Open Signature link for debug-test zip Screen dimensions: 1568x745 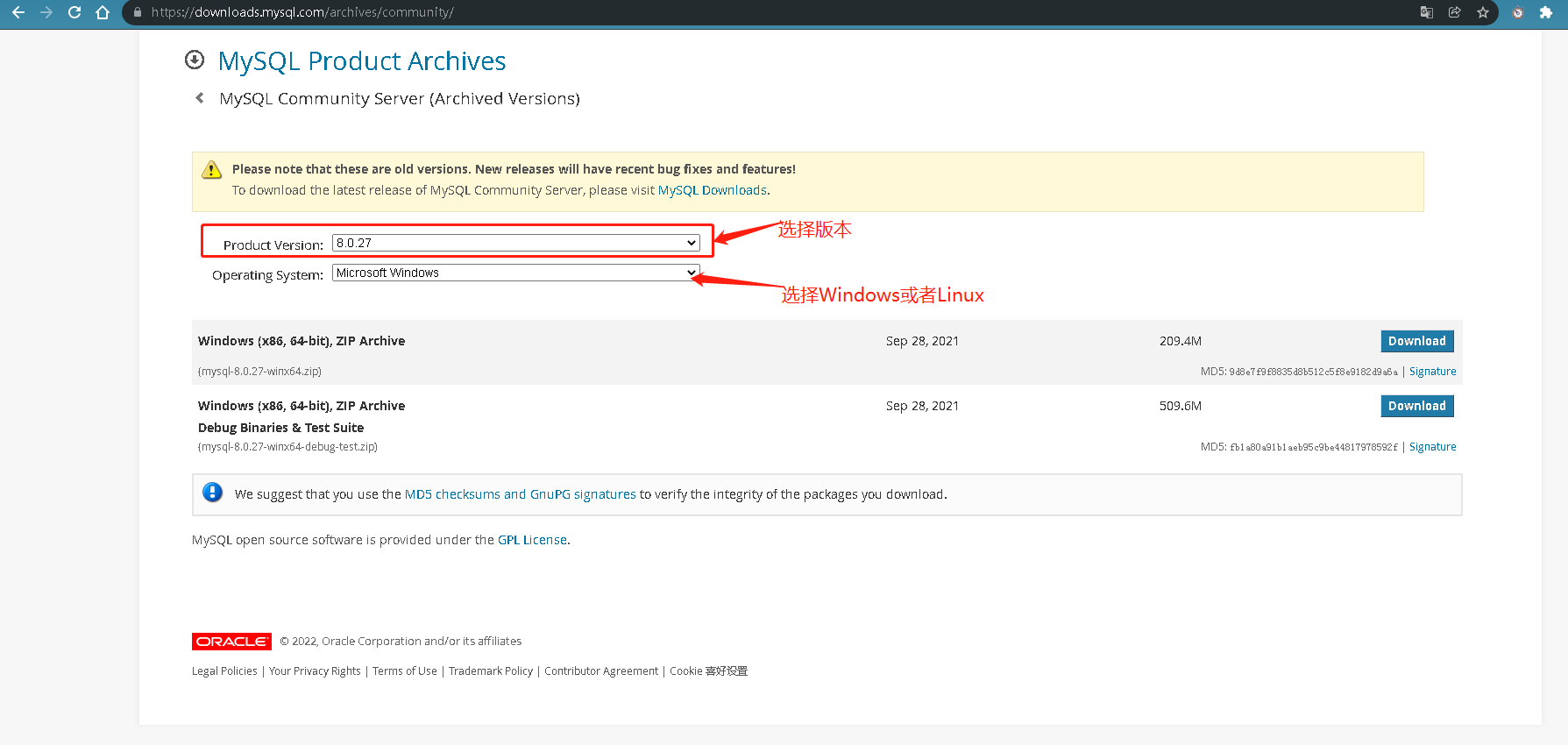coord(1433,447)
